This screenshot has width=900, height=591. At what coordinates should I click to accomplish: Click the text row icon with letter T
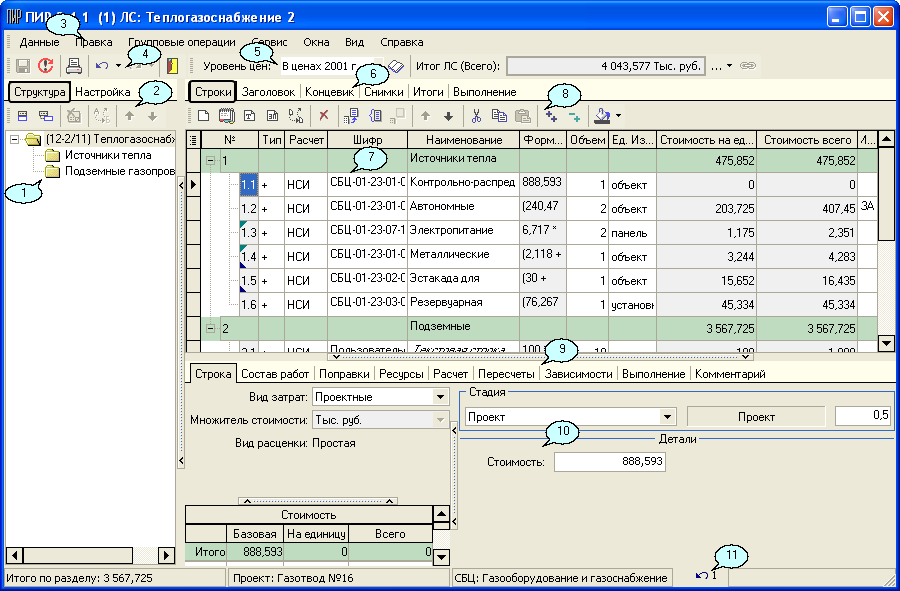pos(249,116)
